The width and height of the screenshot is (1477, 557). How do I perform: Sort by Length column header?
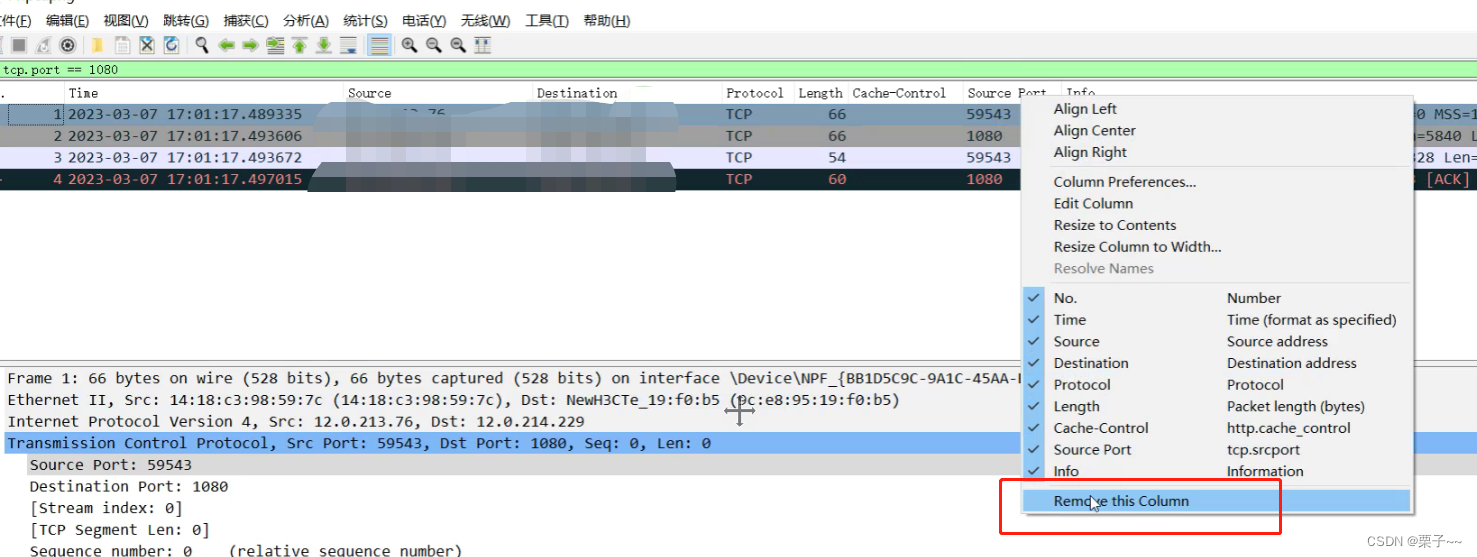(x=820, y=93)
